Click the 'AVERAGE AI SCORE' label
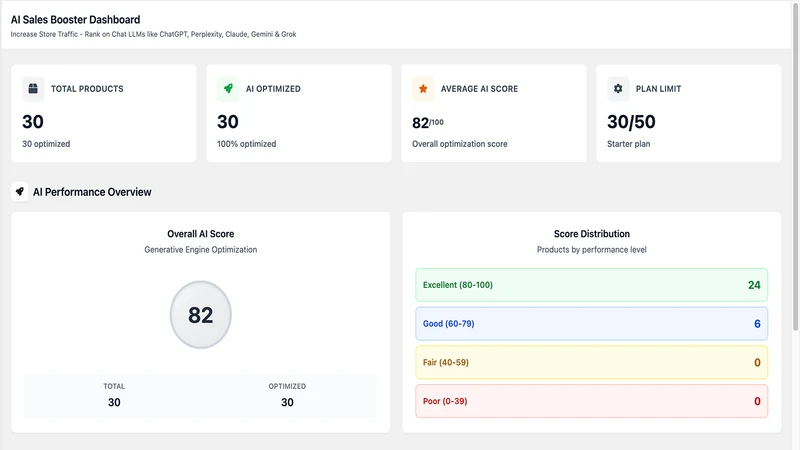The image size is (800, 450). (x=479, y=89)
